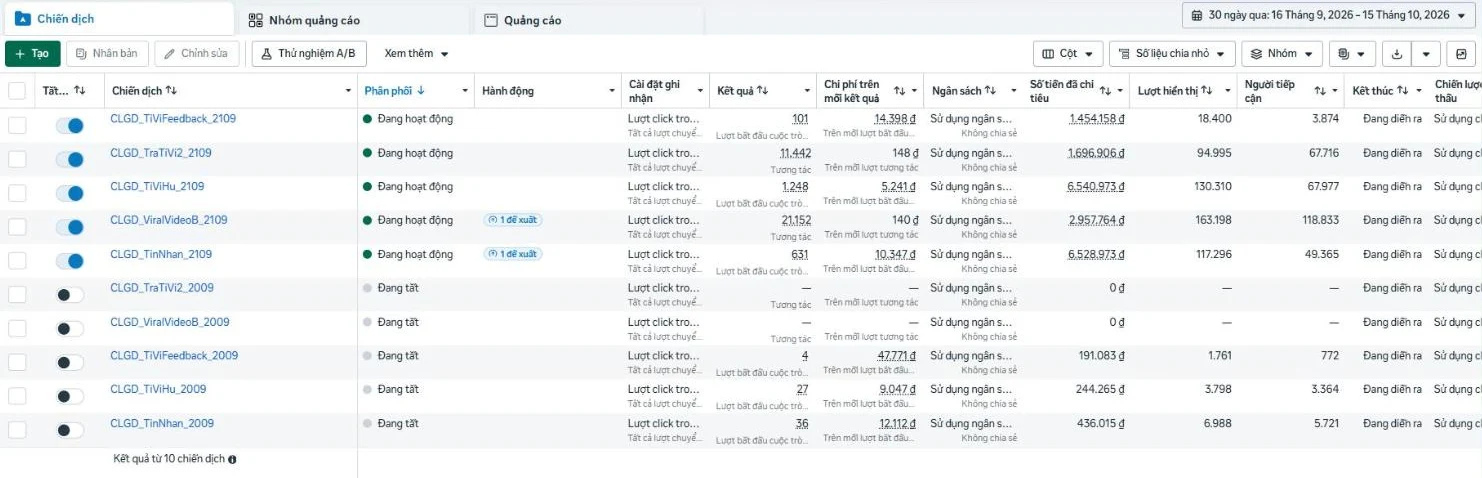Open the Nhóm grouping dropdown
This screenshot has height=478, width=1482.
(x=1282, y=53)
